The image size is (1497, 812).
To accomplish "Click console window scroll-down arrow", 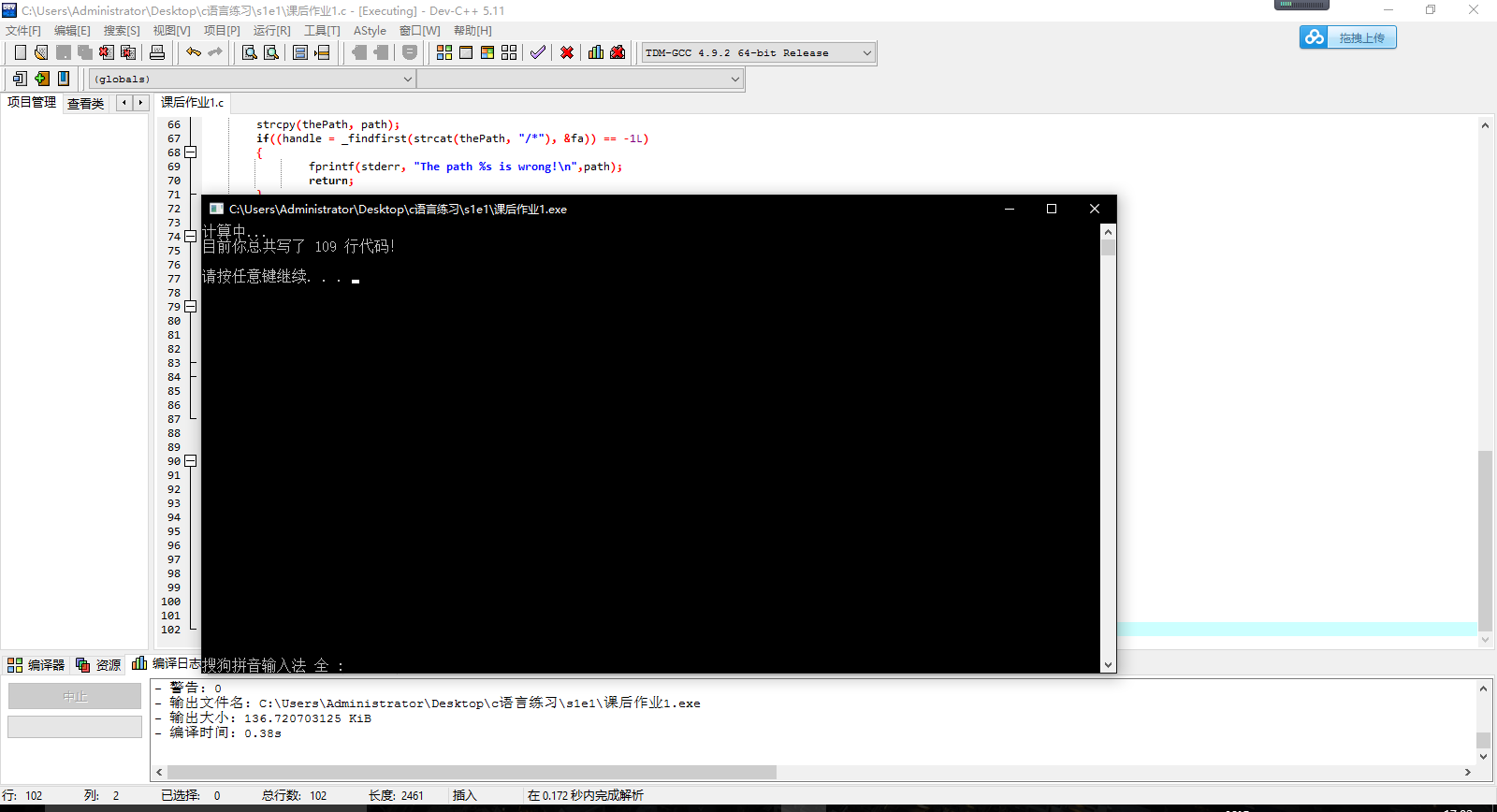I will (x=1108, y=665).
